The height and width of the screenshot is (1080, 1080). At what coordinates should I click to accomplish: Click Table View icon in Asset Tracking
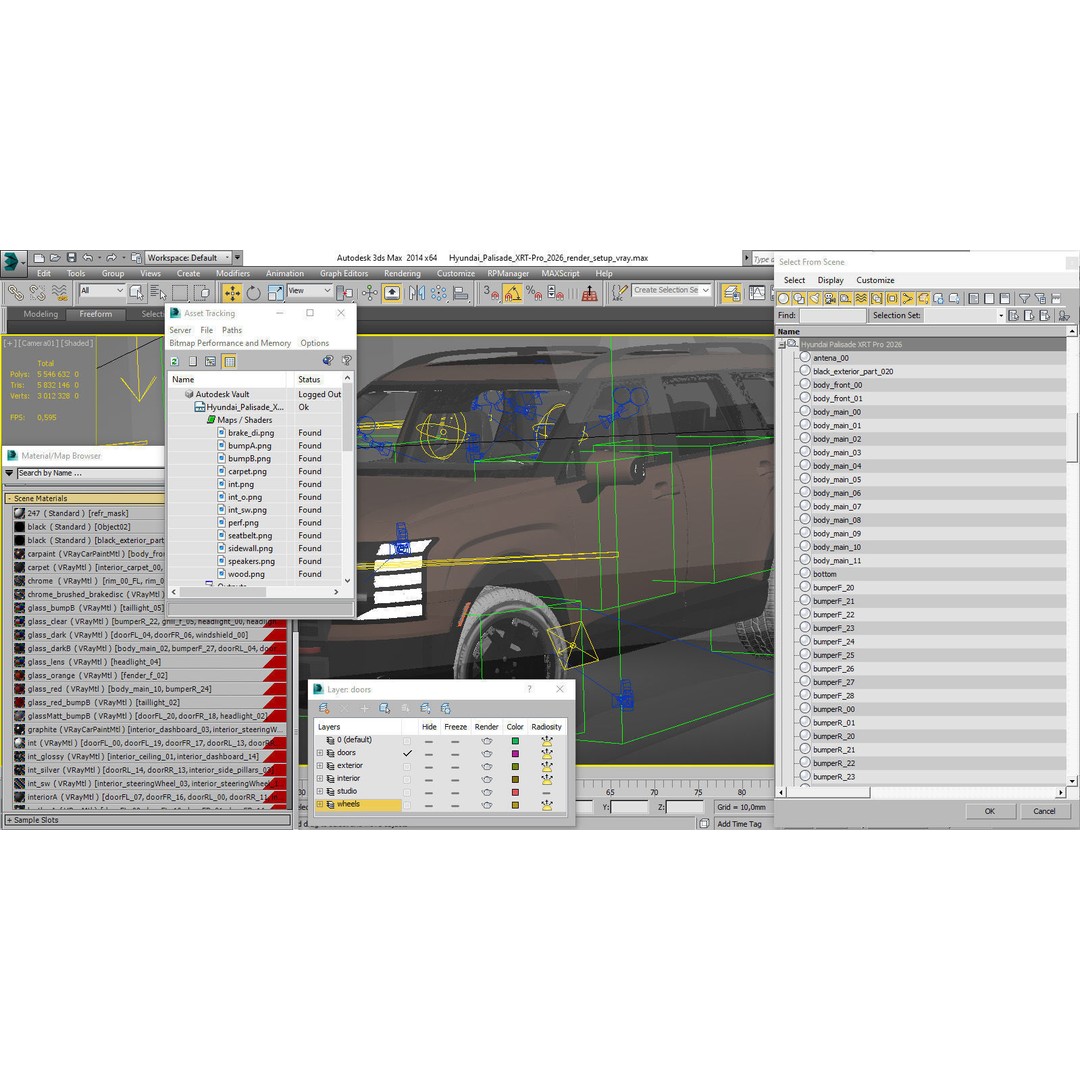(229, 361)
